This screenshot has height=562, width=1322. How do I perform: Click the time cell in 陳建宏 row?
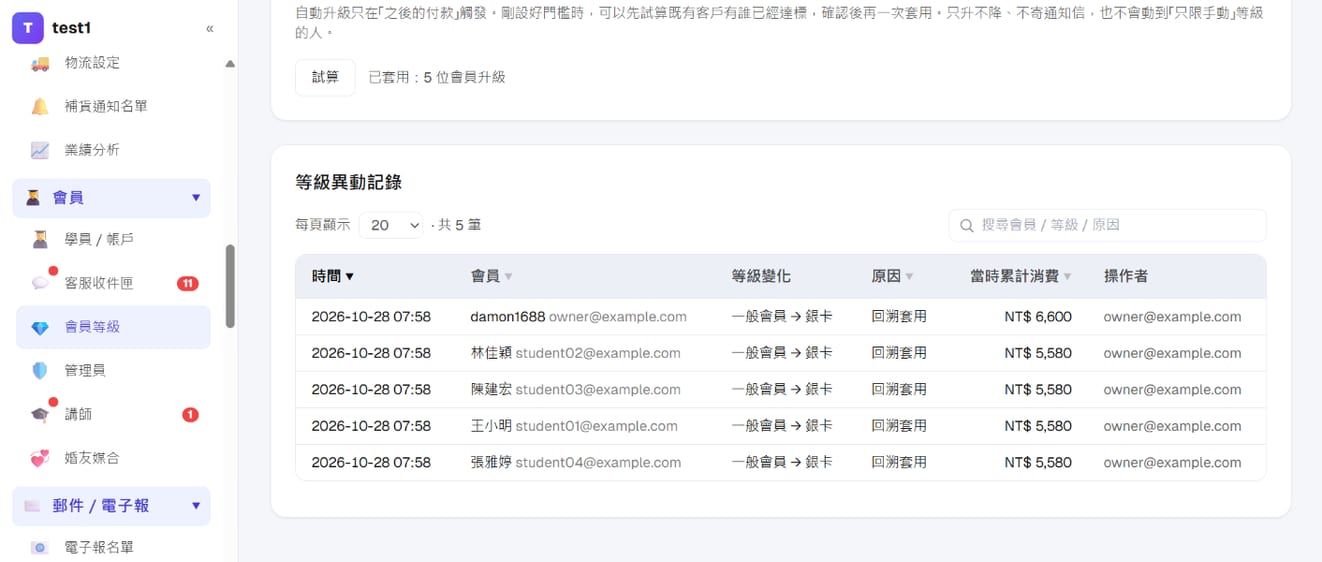click(371, 390)
